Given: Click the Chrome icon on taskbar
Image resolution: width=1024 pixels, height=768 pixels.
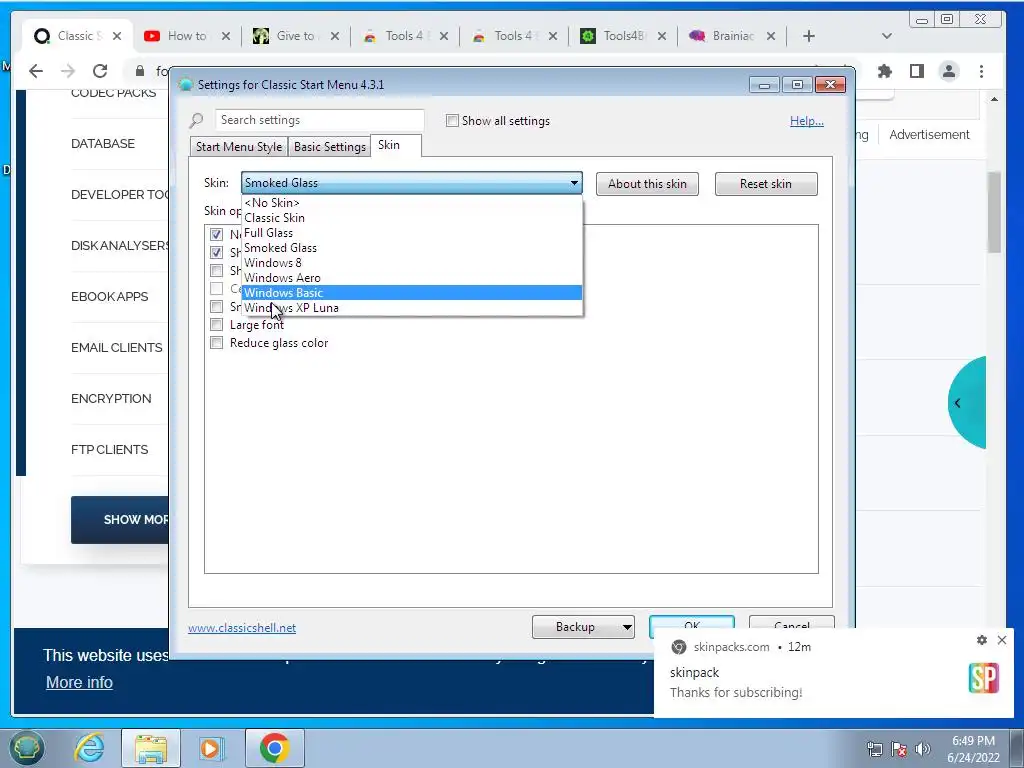Looking at the screenshot, I should 274,748.
